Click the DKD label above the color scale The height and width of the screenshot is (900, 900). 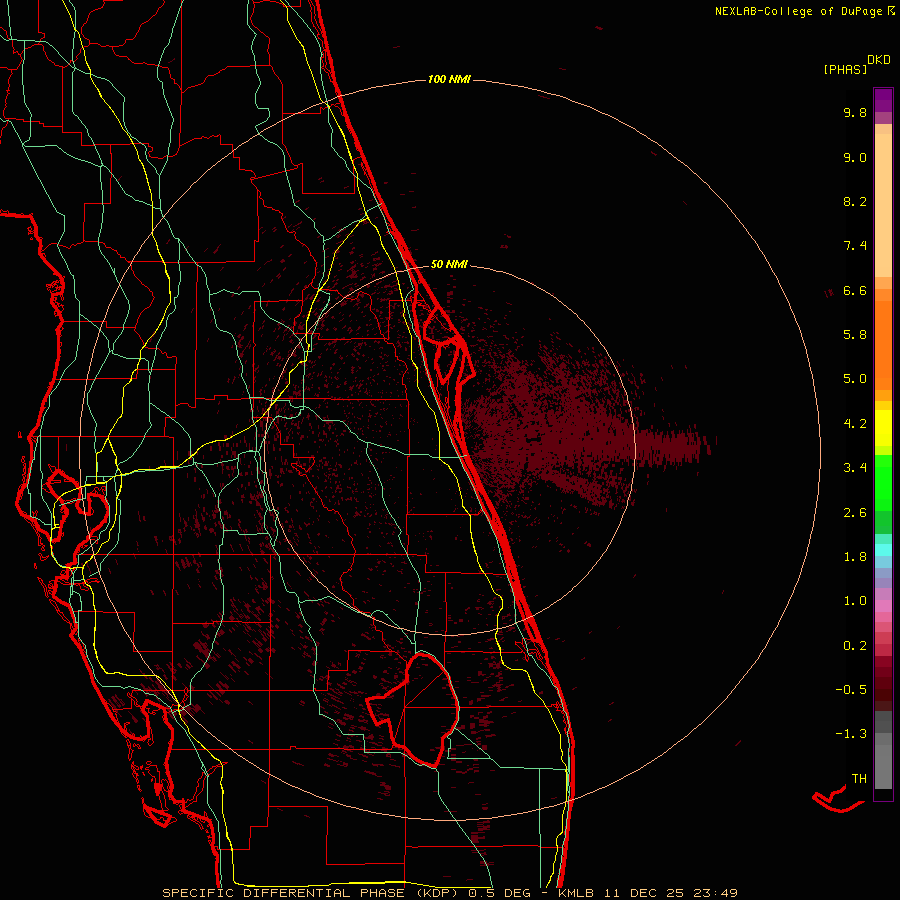879,59
